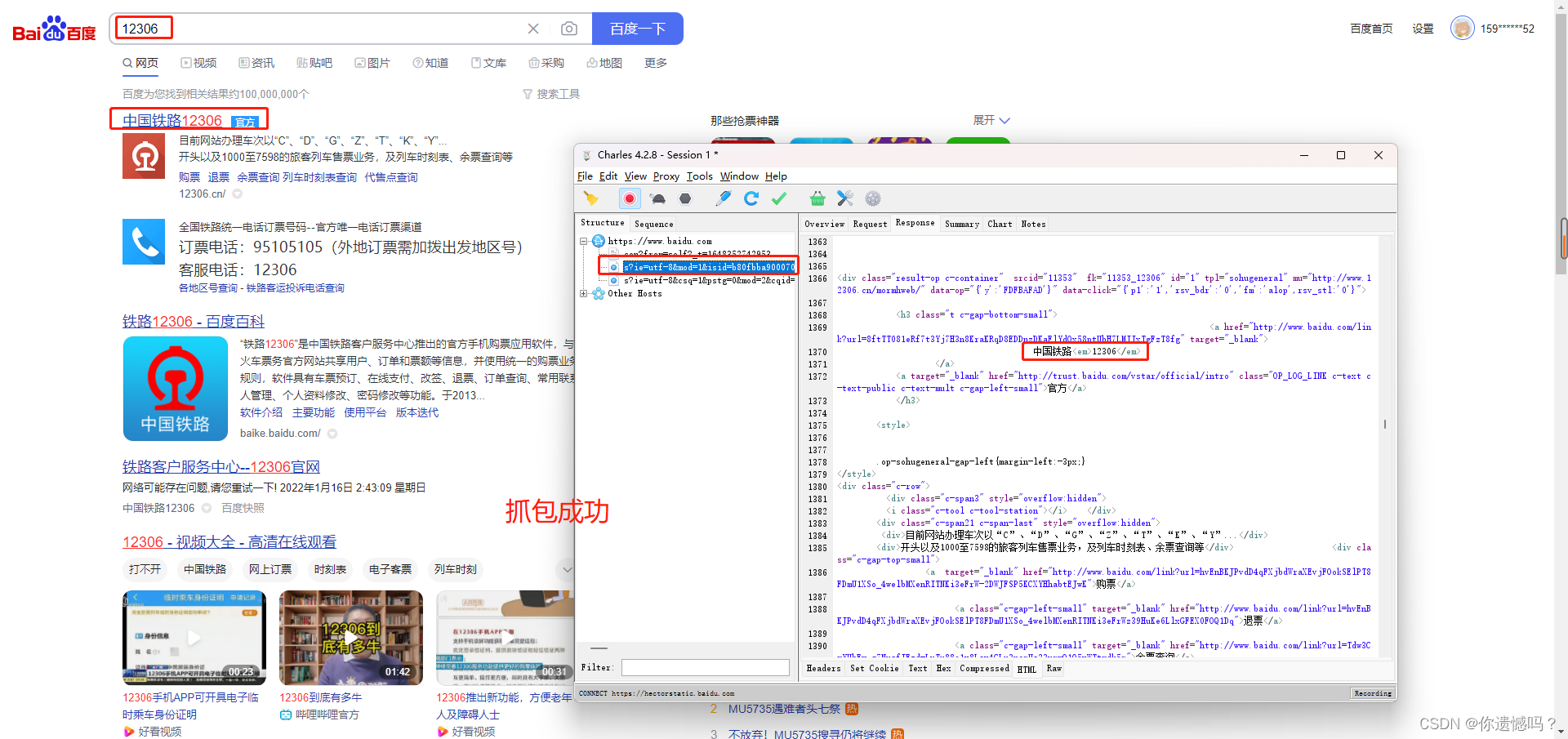Validate the response with the green checkmark icon
Viewport: 1568px width, 739px height.
tap(779, 198)
